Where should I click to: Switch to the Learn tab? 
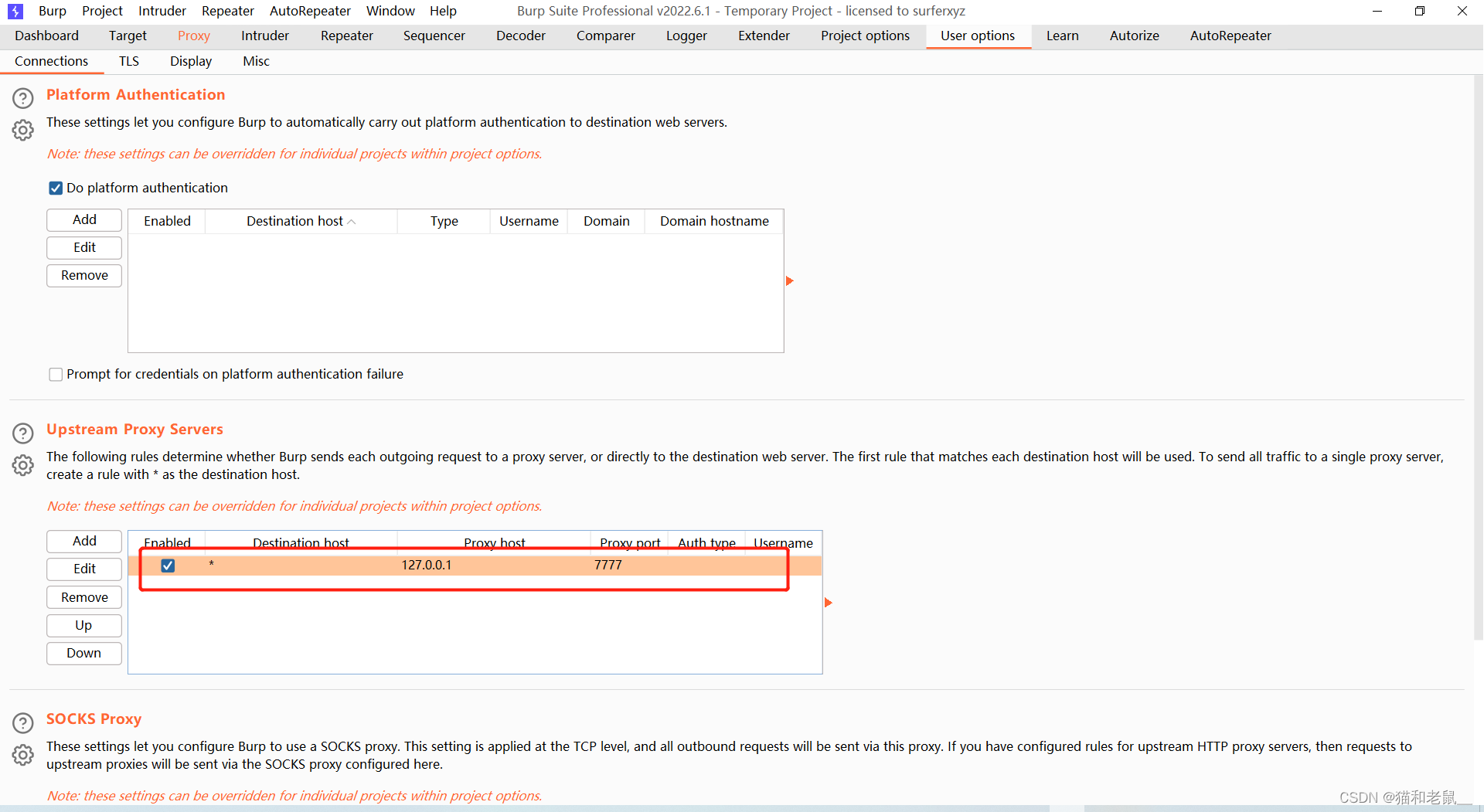(1063, 36)
